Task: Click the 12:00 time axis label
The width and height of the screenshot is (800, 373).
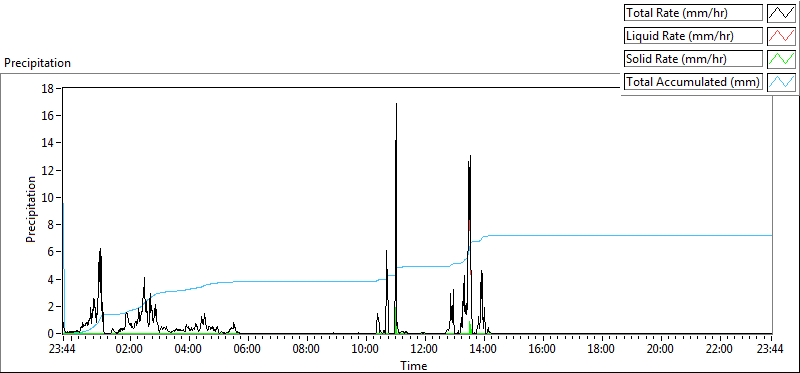Action: [425, 350]
